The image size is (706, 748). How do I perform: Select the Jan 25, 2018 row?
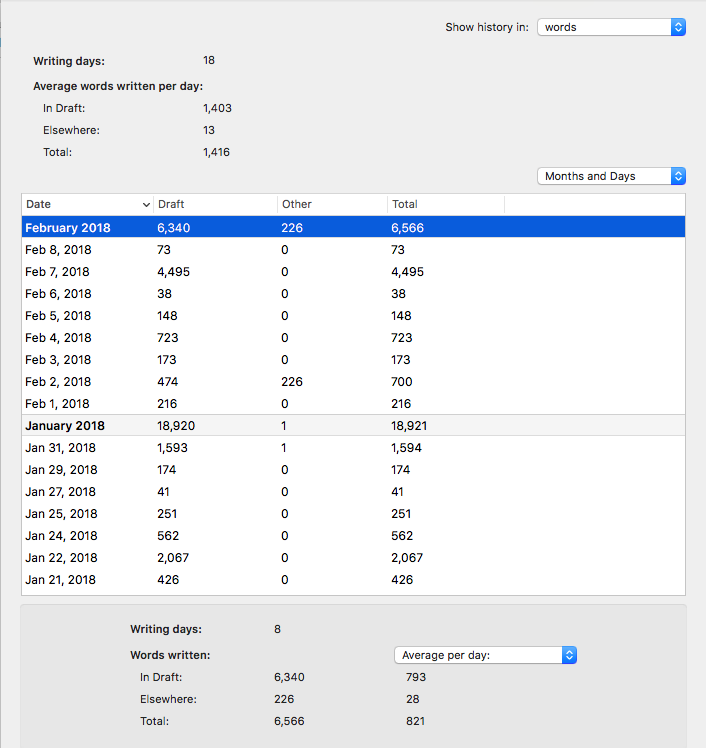(x=353, y=514)
